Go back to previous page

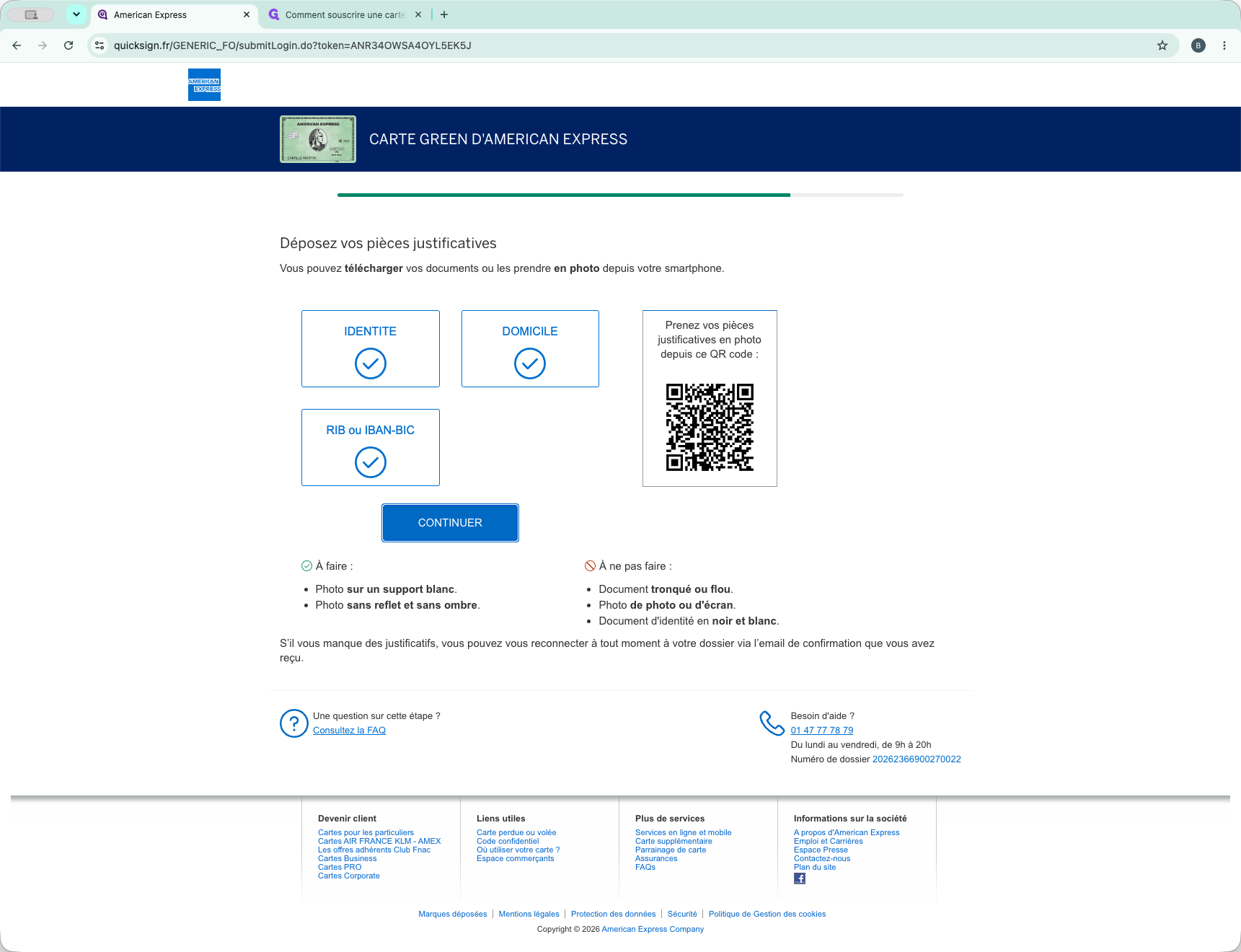(x=17, y=45)
